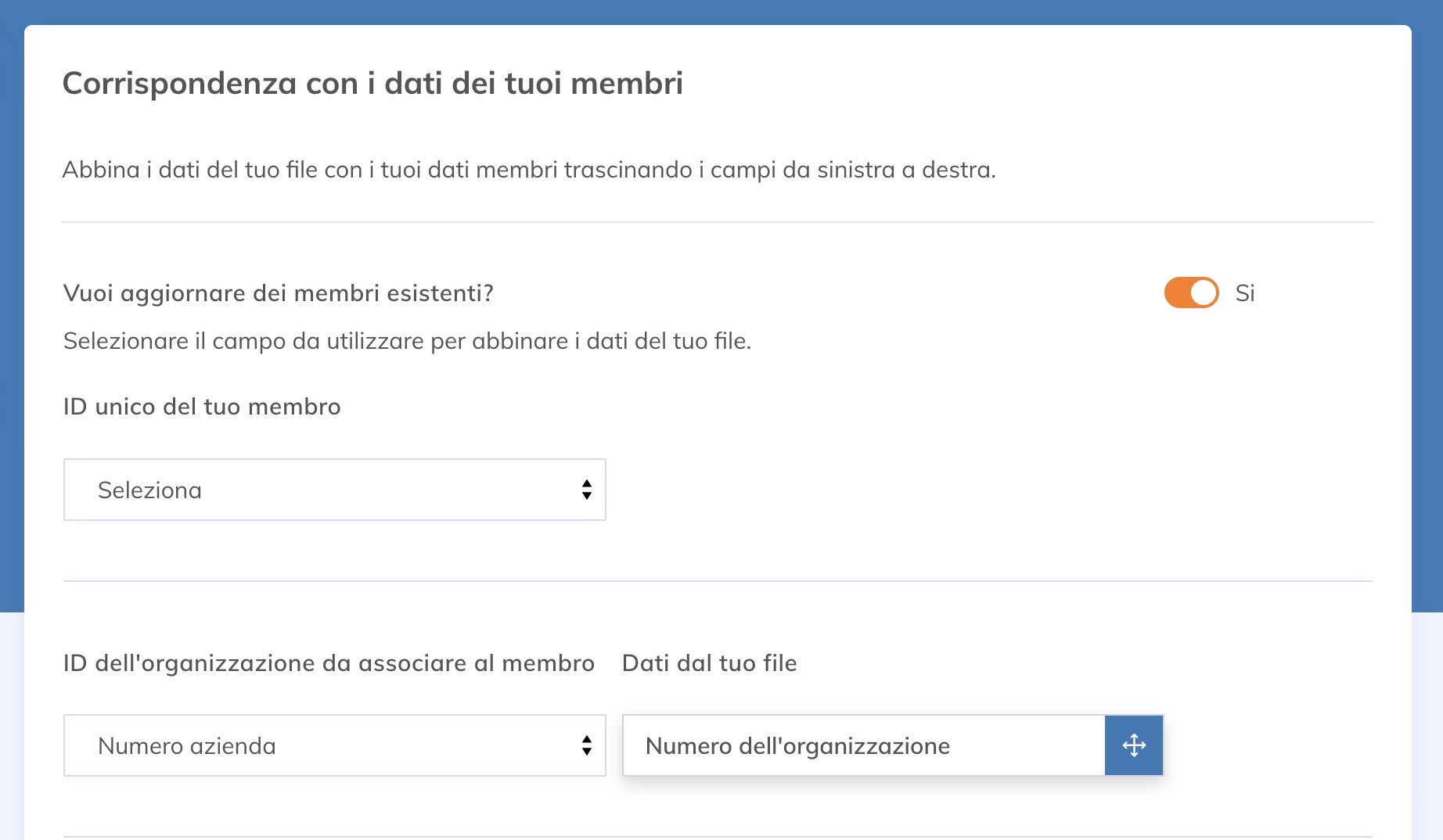The image size is (1443, 840).
Task: Toggle 'Vuoi aggiornare dei membri esistenti?' off
Action: tap(1190, 293)
